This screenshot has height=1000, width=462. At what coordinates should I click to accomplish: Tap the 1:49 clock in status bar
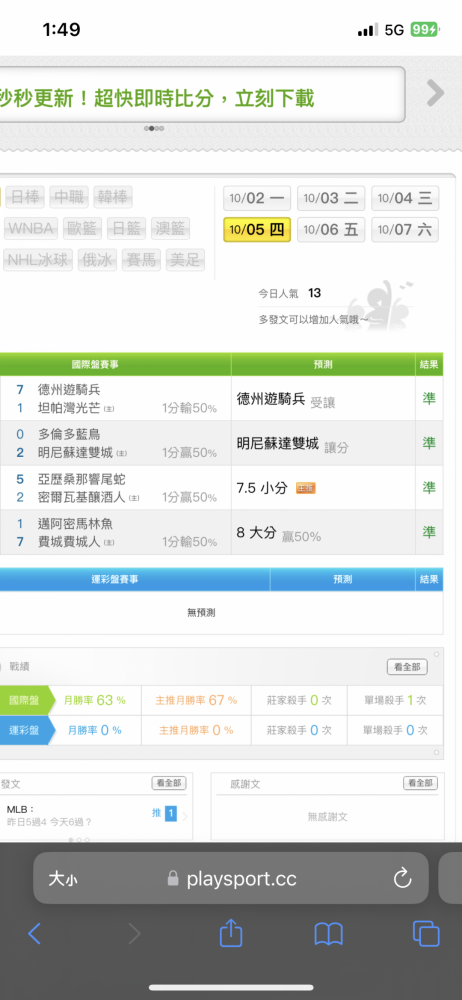tap(61, 29)
